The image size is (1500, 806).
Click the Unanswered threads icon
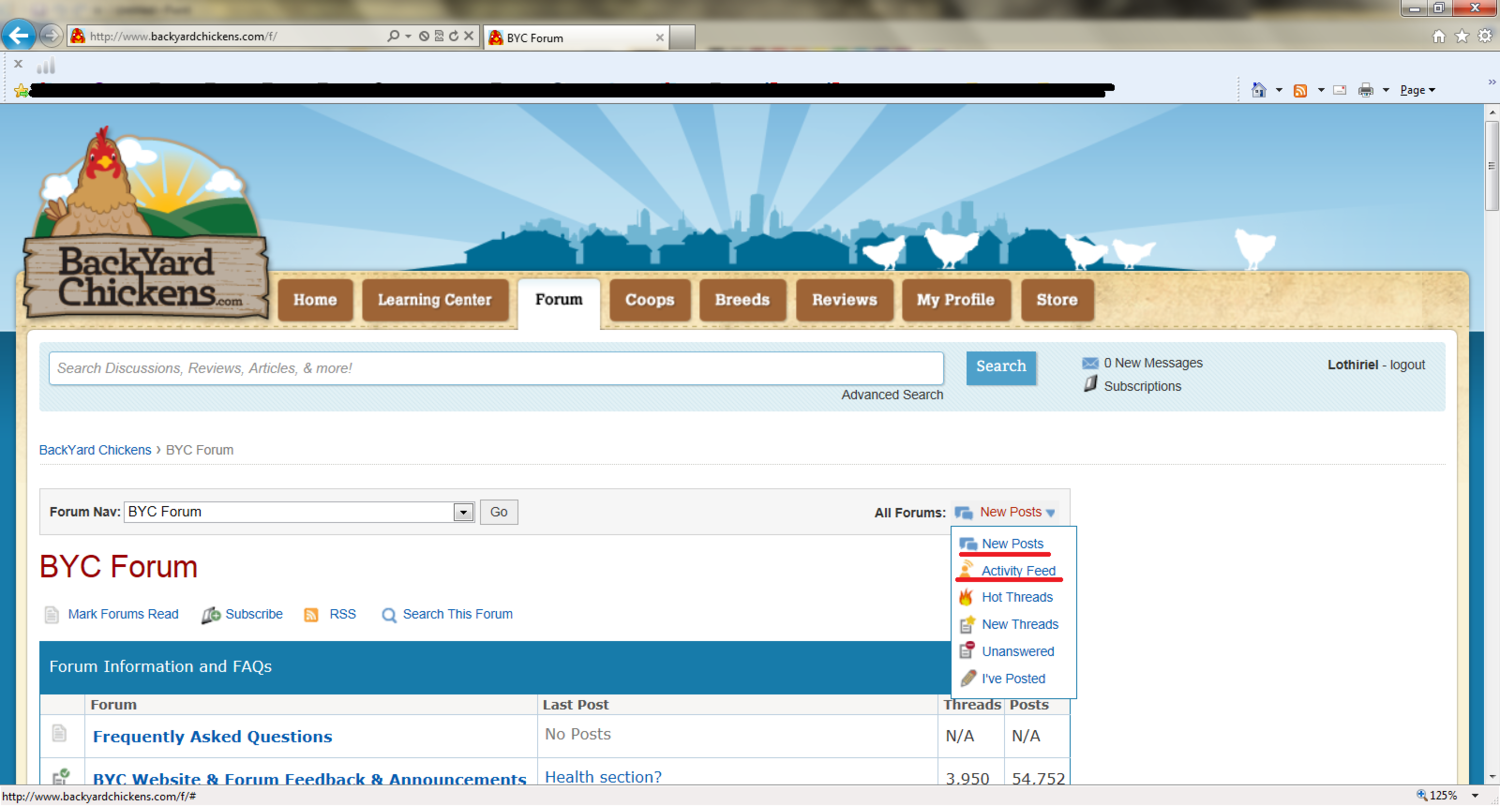pos(966,651)
